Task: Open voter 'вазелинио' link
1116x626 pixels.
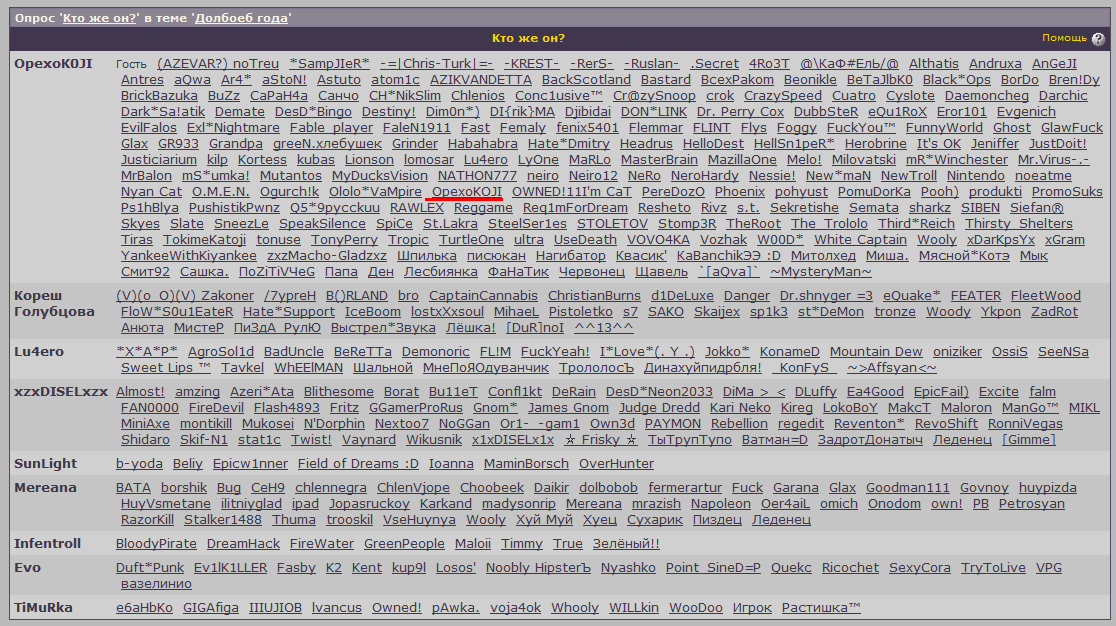Action: 156,583
